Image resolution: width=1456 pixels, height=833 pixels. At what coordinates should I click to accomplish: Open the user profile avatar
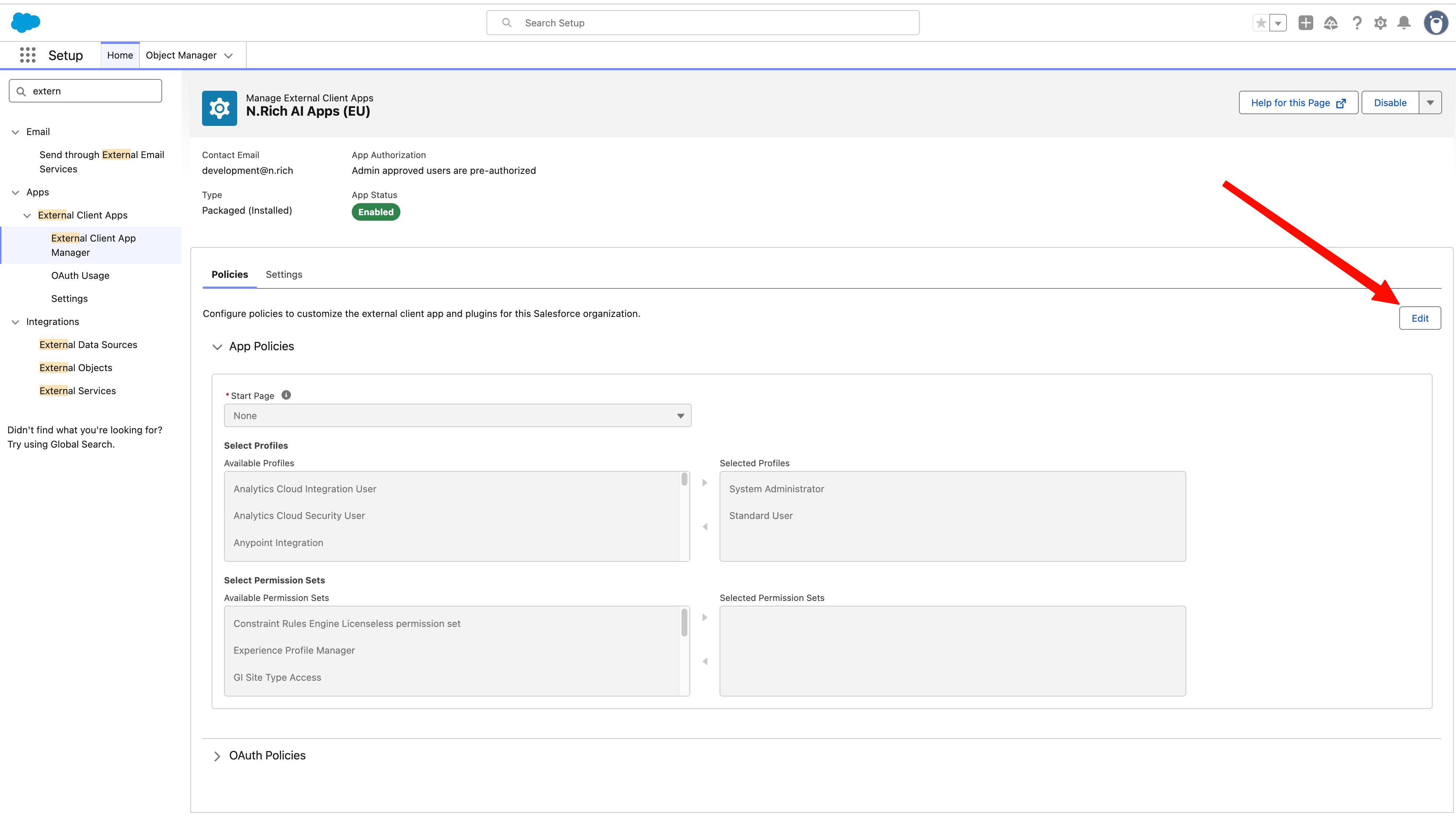click(x=1436, y=23)
